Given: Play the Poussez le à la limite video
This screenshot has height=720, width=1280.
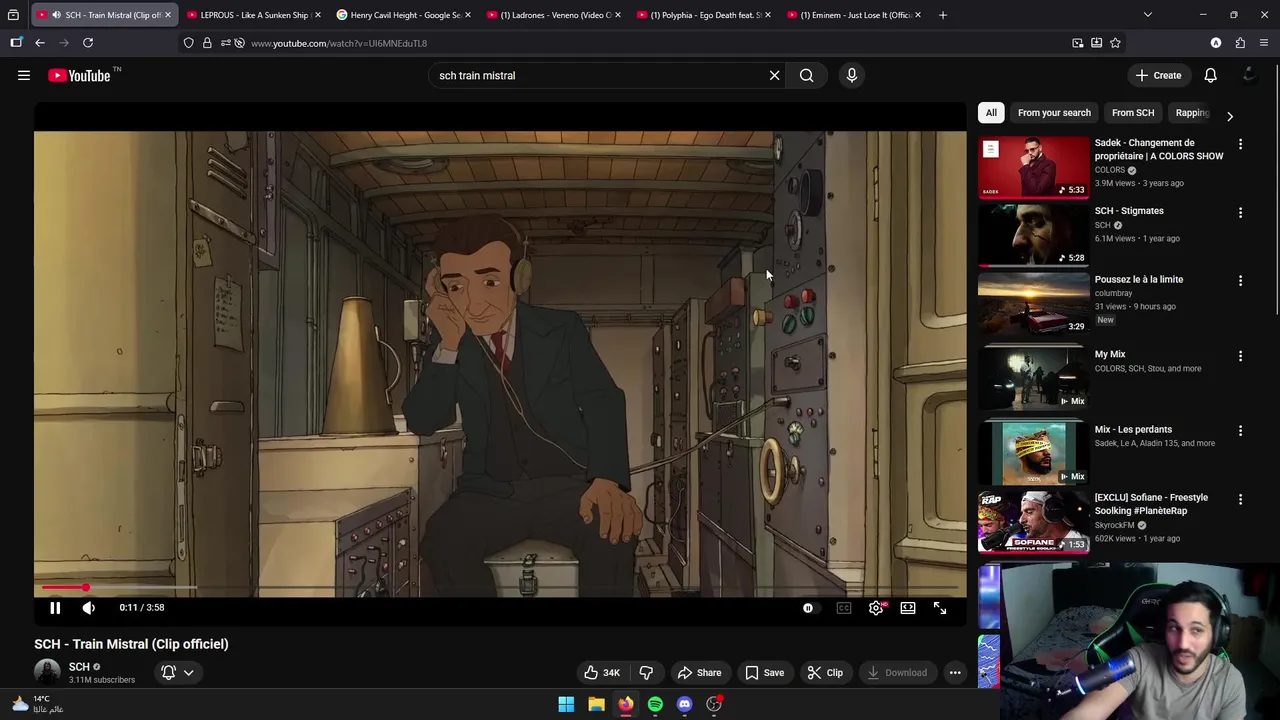Looking at the screenshot, I should tap(1033, 304).
